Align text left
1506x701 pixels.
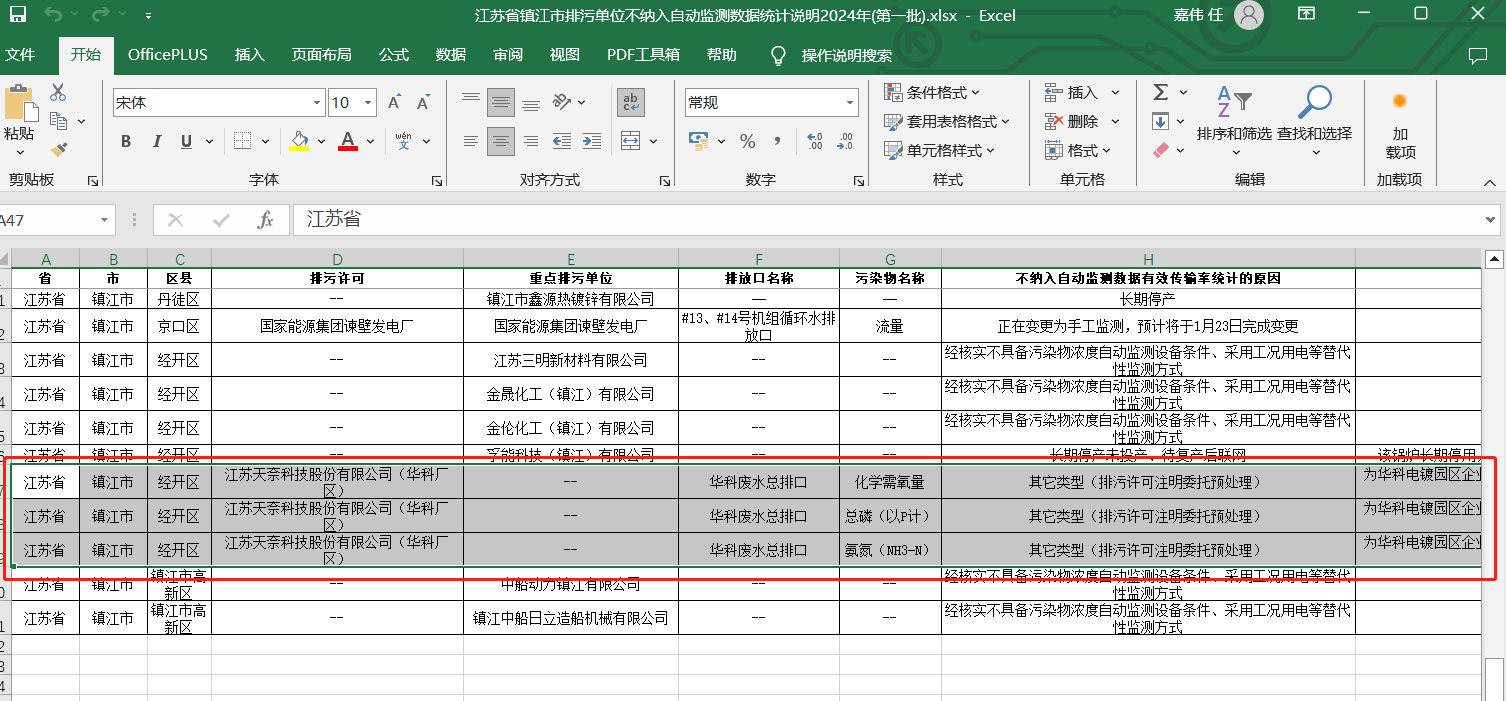pos(471,141)
